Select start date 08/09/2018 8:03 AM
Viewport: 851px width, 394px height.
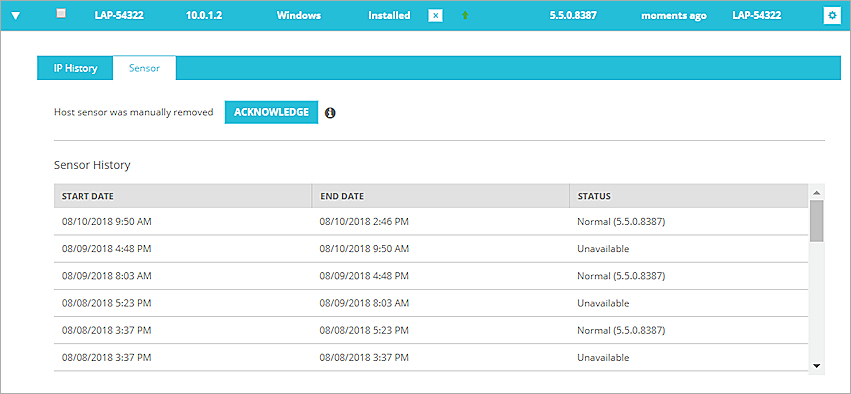point(106,276)
